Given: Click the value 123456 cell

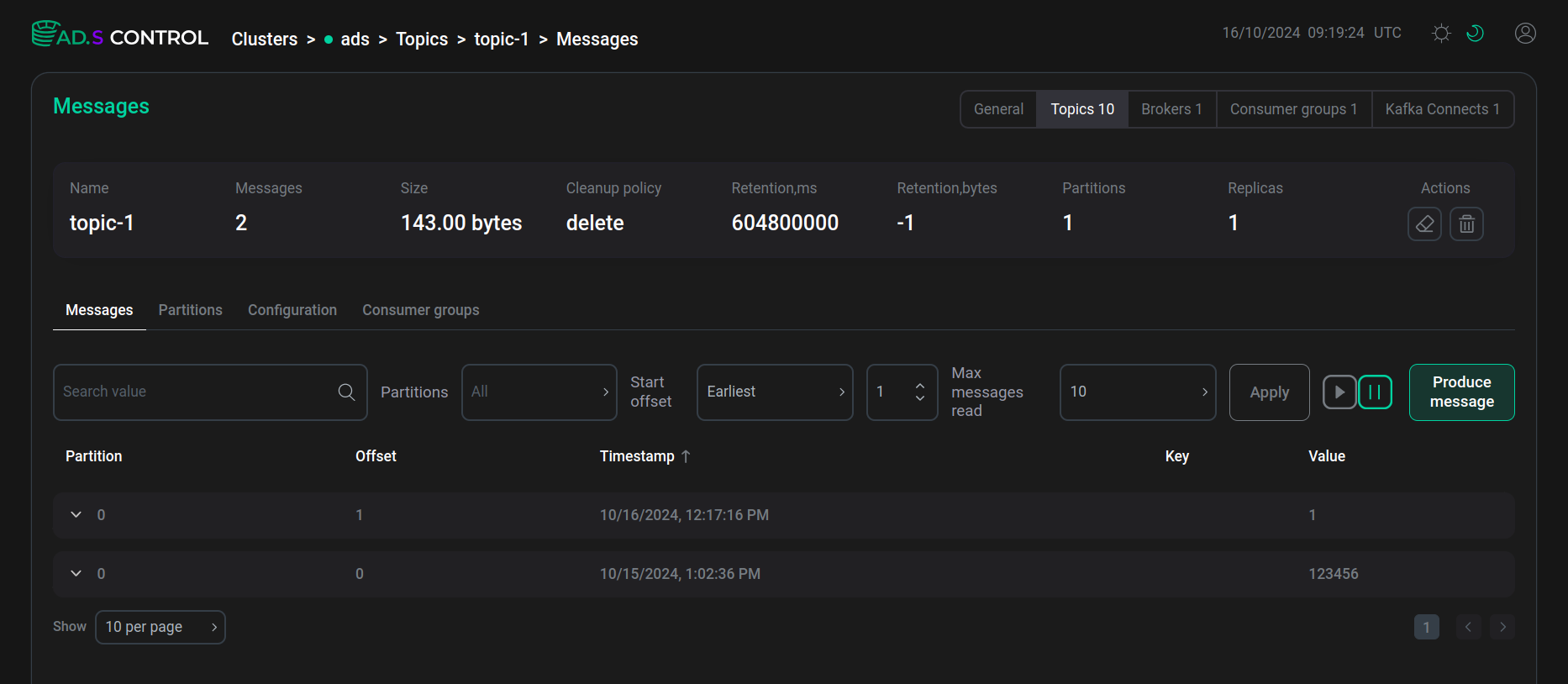Looking at the screenshot, I should click(1334, 574).
